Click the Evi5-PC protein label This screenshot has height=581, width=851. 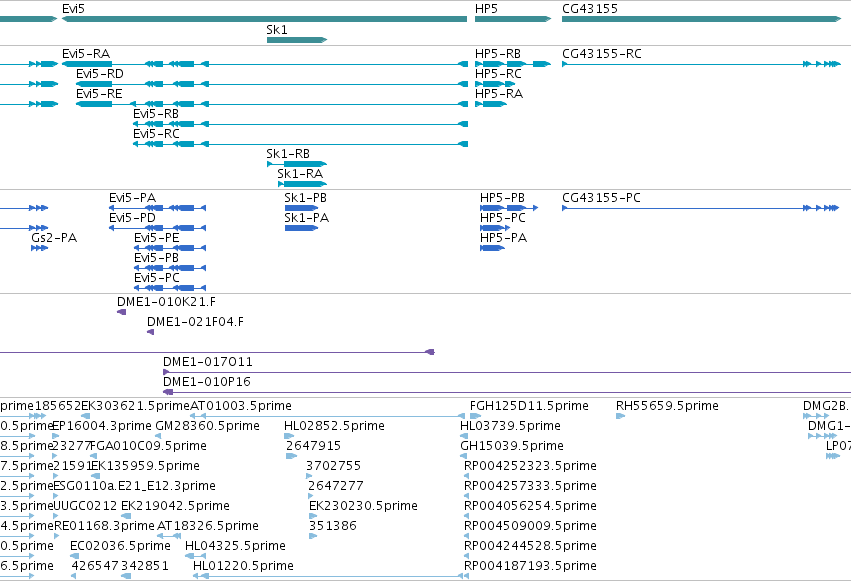[x=157, y=278]
